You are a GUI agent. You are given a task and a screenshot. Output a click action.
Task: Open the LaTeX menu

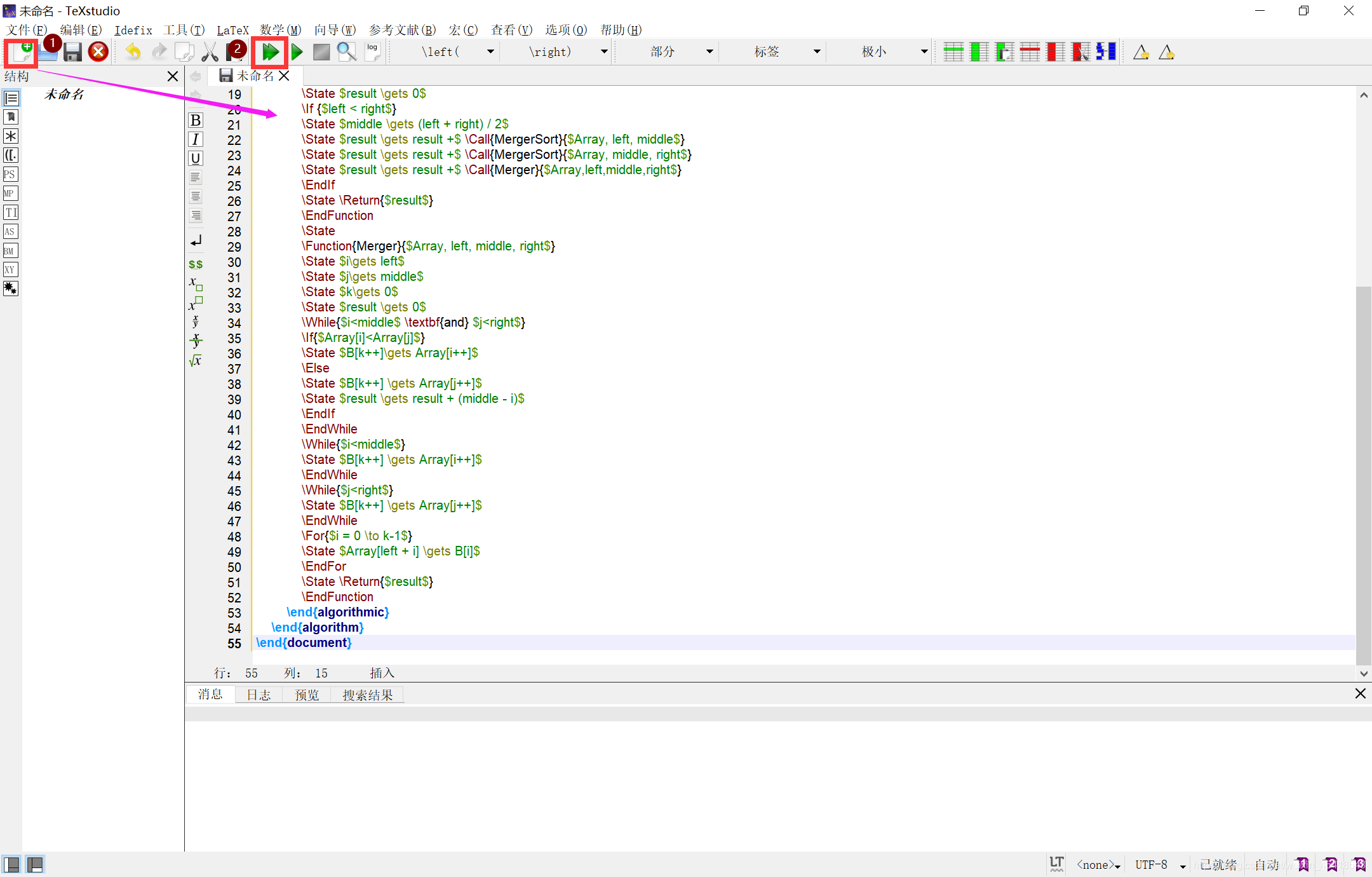[232, 30]
